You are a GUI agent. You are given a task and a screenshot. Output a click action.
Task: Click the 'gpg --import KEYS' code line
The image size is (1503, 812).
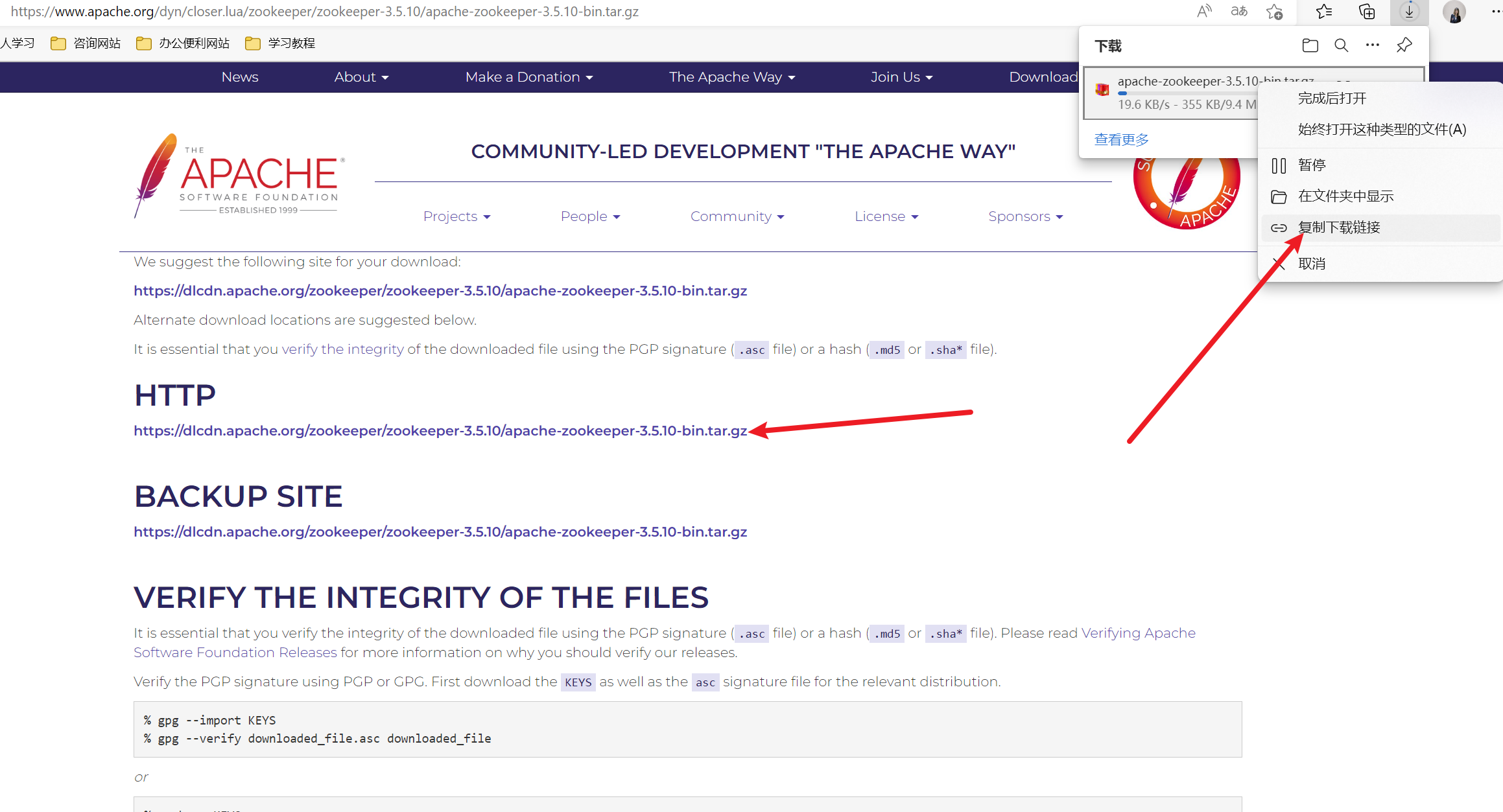tap(210, 721)
